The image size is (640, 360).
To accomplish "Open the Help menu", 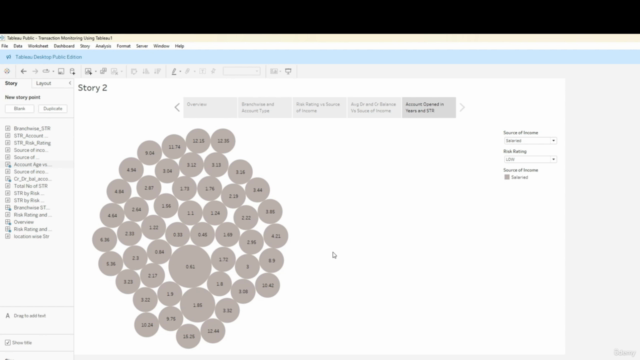I will tap(179, 46).
